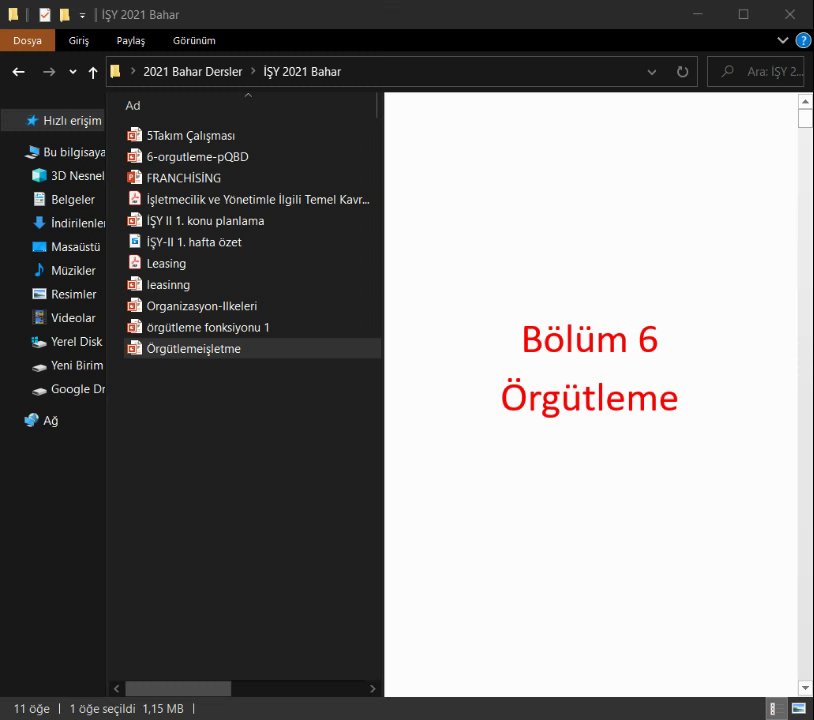814x720 pixels.
Task: Go back with the left arrow
Action: (x=19, y=72)
